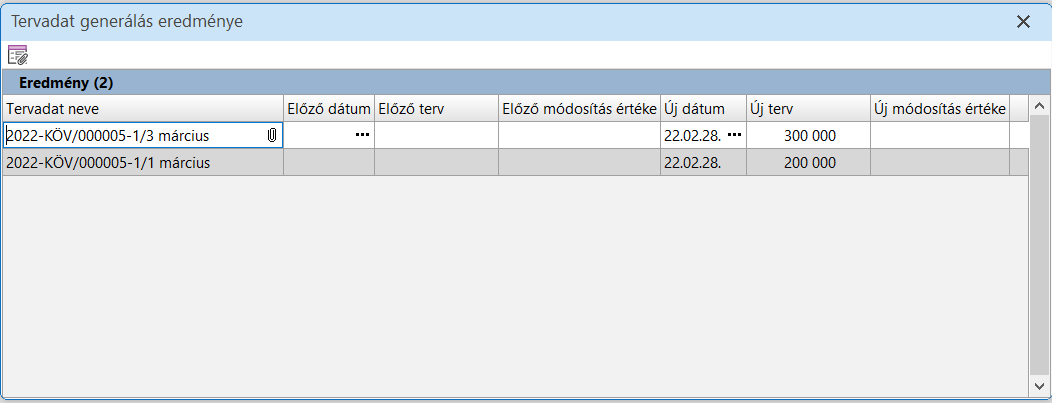The image size is (1052, 403).
Task: Open the Előző dátum date picker ellipsis
Action: [362, 135]
